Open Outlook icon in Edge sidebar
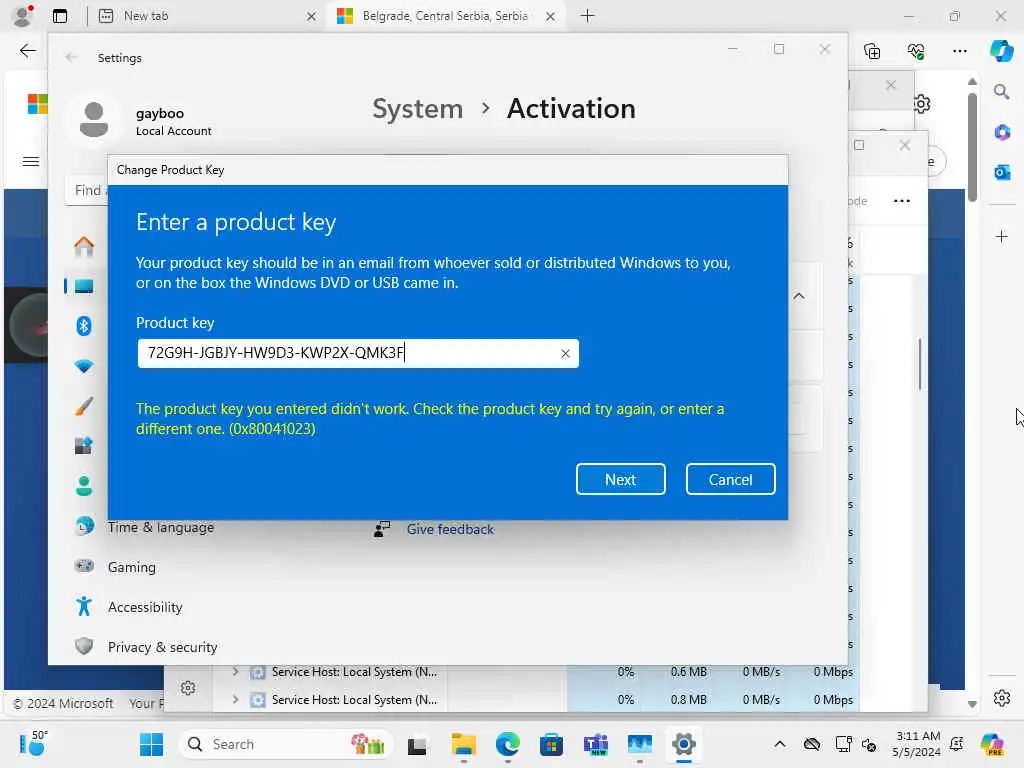Screen dimensions: 1024x768 1002,172
